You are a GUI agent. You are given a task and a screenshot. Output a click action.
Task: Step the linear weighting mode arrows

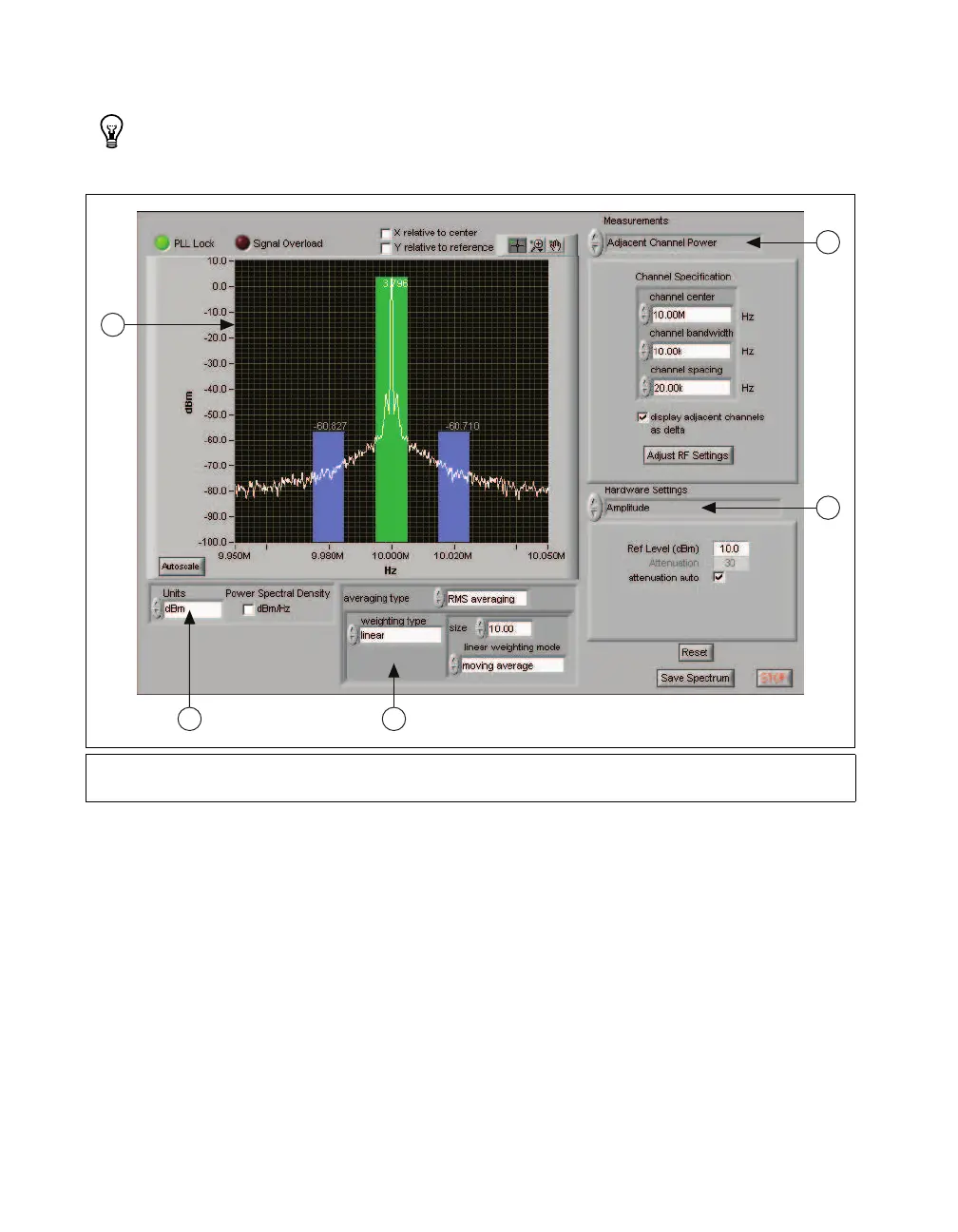point(454,665)
